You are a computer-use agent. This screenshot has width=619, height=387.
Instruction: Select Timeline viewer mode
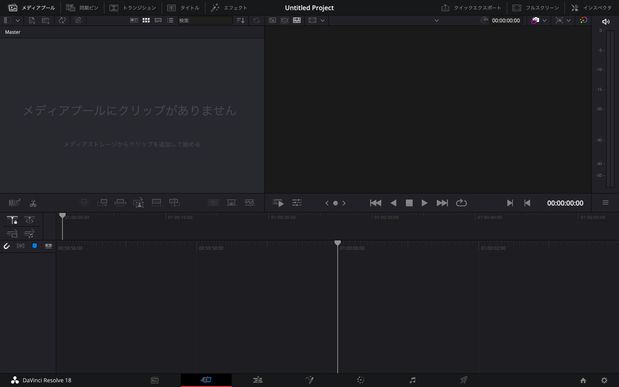tap(297, 20)
